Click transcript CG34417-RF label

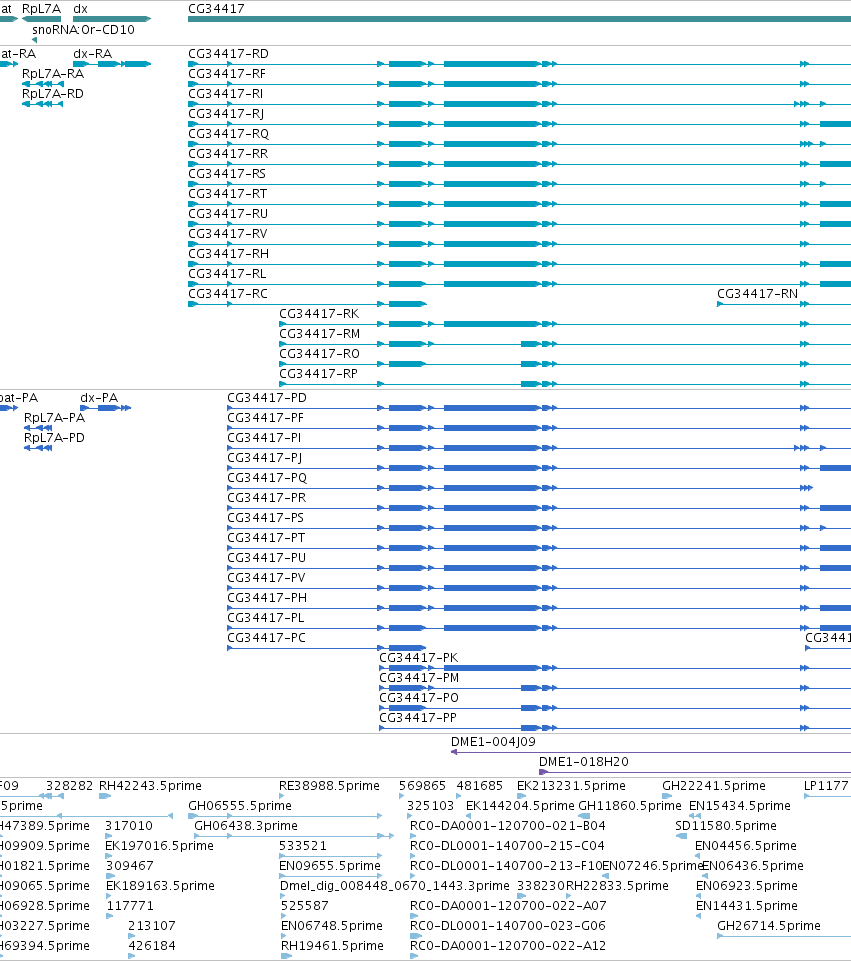click(227, 74)
